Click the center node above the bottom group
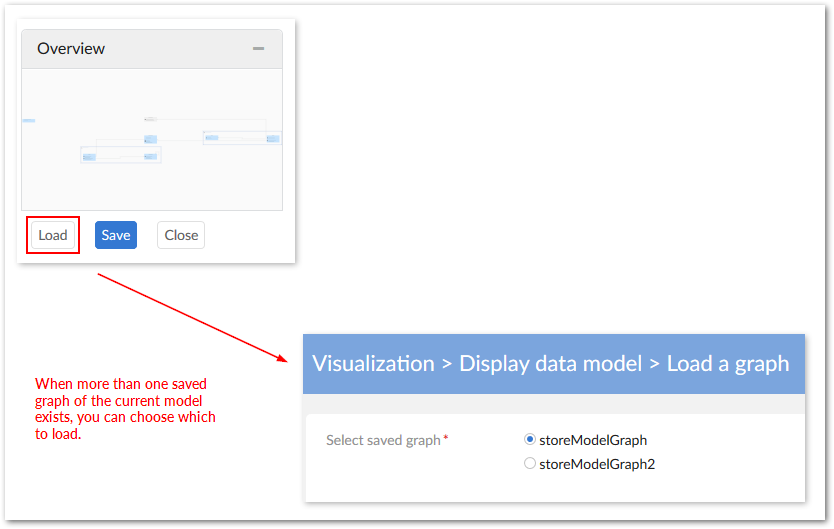 click(x=151, y=139)
